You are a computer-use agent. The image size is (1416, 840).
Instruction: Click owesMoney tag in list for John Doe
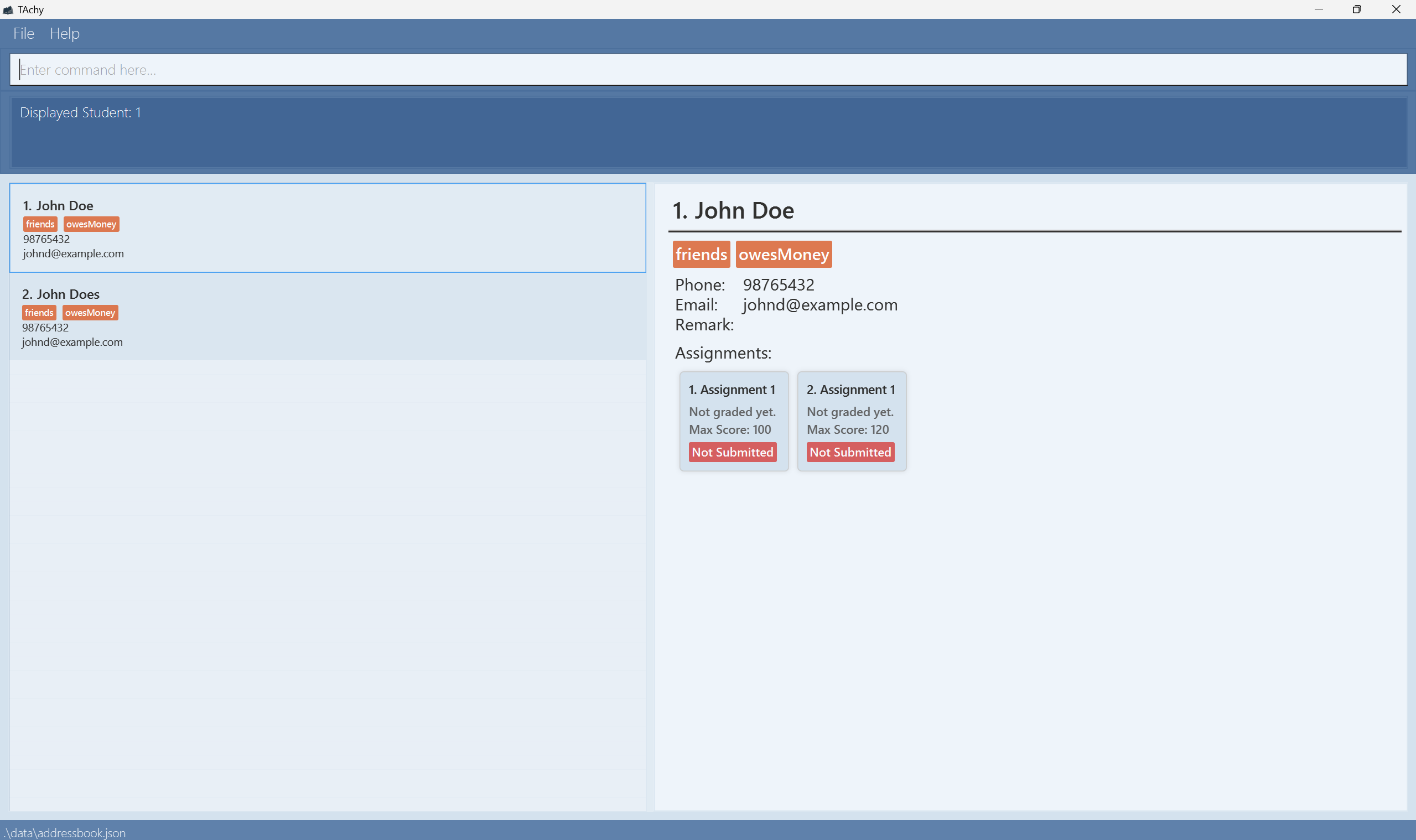[91, 224]
